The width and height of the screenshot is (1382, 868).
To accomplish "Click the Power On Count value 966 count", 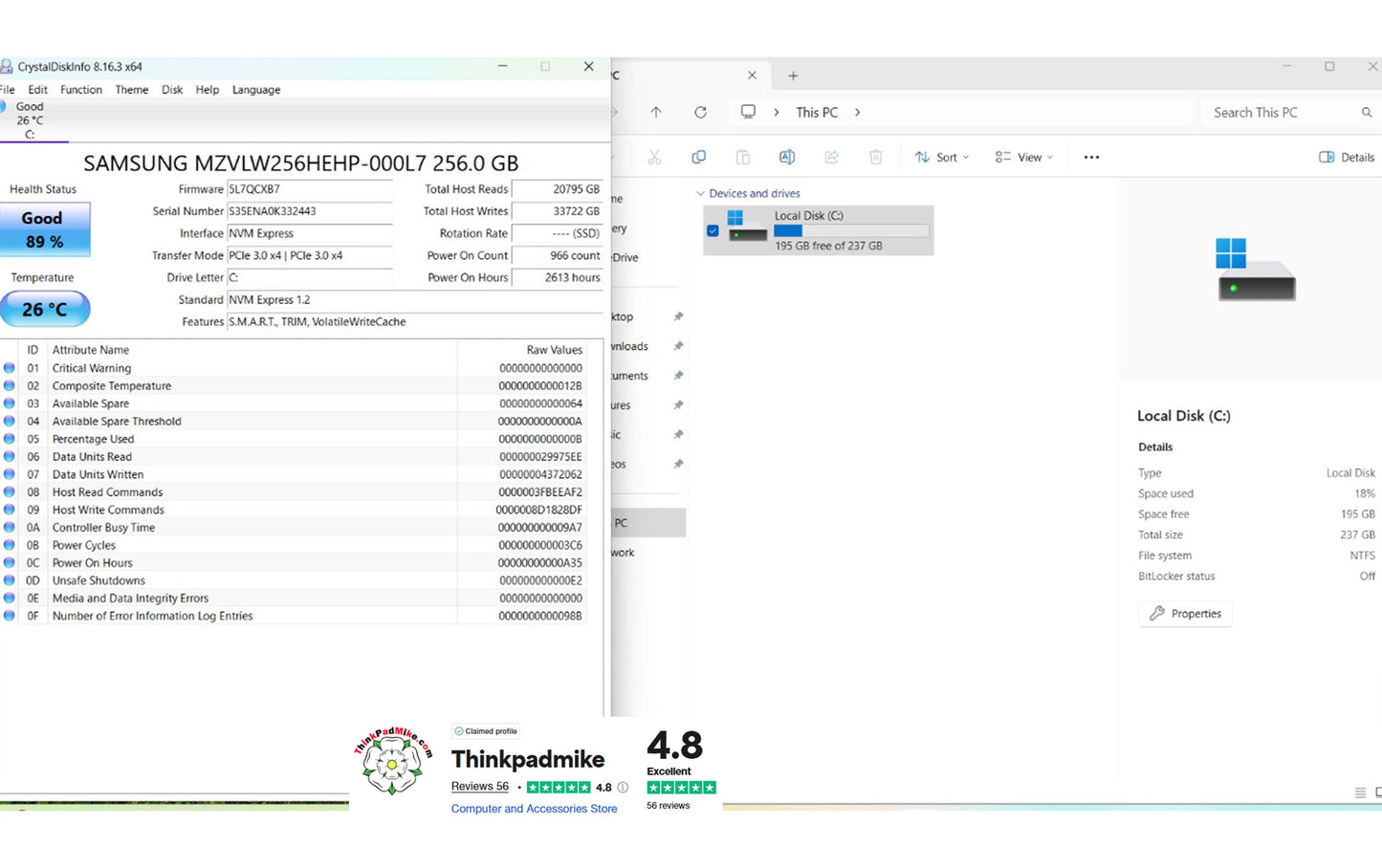I will (x=558, y=255).
